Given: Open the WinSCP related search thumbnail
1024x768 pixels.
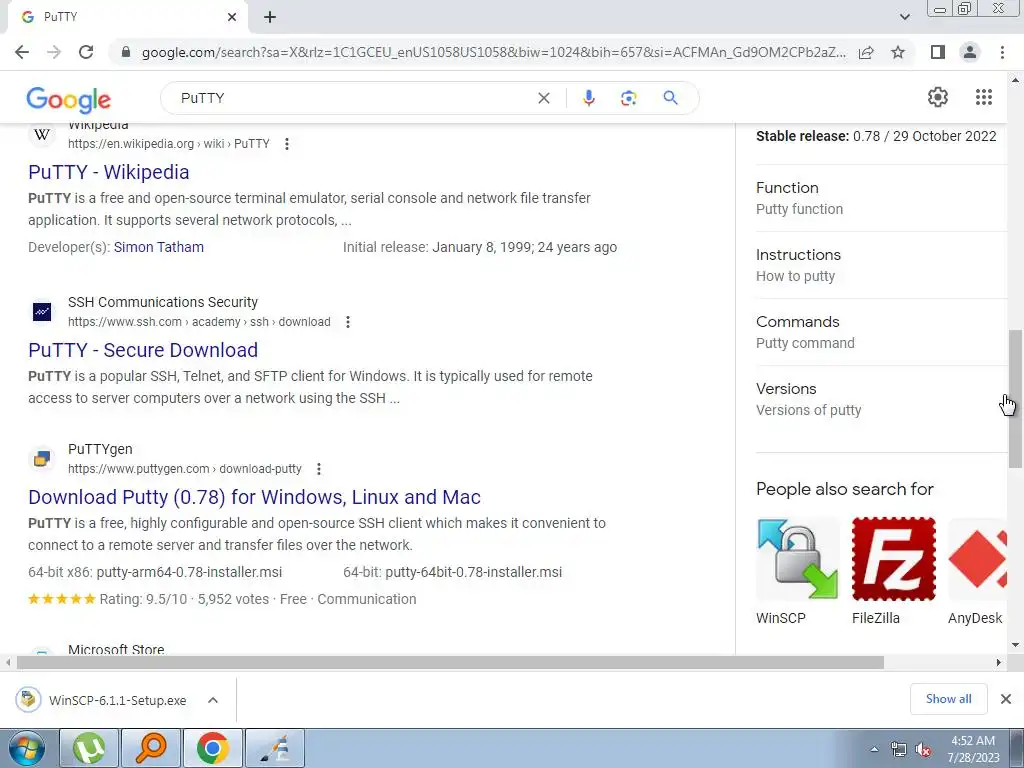Looking at the screenshot, I should 797,560.
